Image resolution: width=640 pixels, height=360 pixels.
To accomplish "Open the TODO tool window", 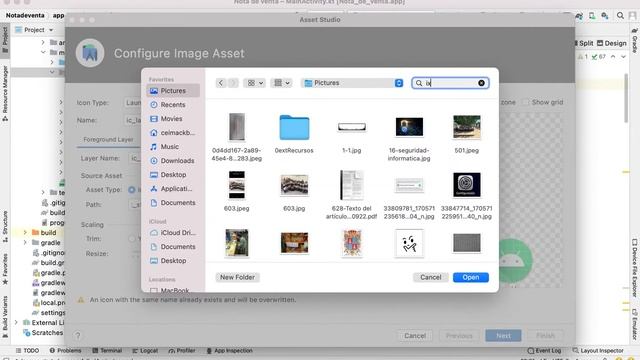I will 27,351.
